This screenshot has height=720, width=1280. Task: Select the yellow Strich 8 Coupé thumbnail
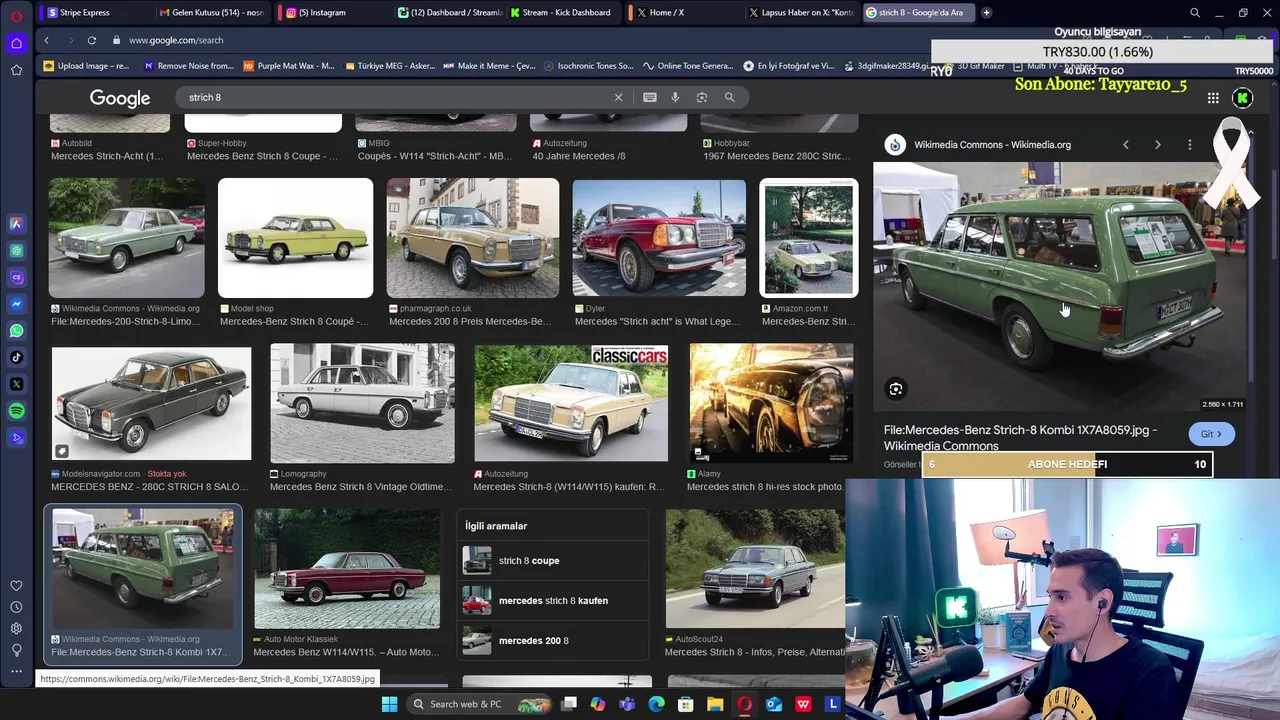296,238
